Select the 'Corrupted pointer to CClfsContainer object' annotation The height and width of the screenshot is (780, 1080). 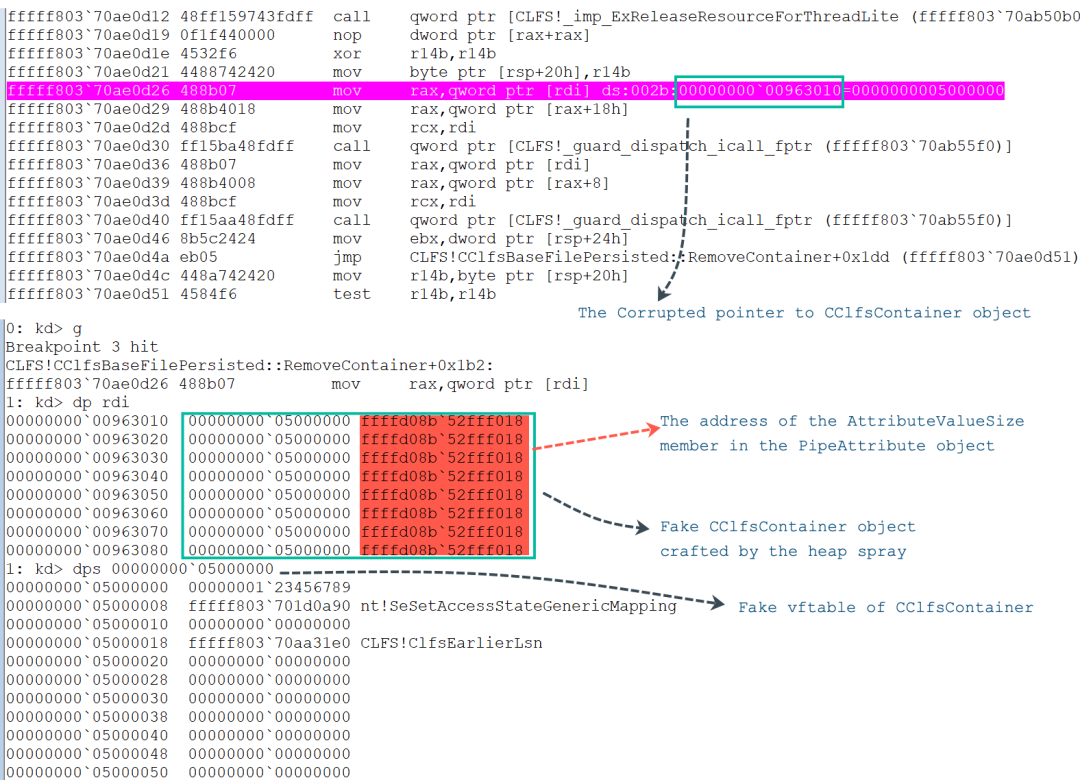pyautogui.click(x=803, y=313)
